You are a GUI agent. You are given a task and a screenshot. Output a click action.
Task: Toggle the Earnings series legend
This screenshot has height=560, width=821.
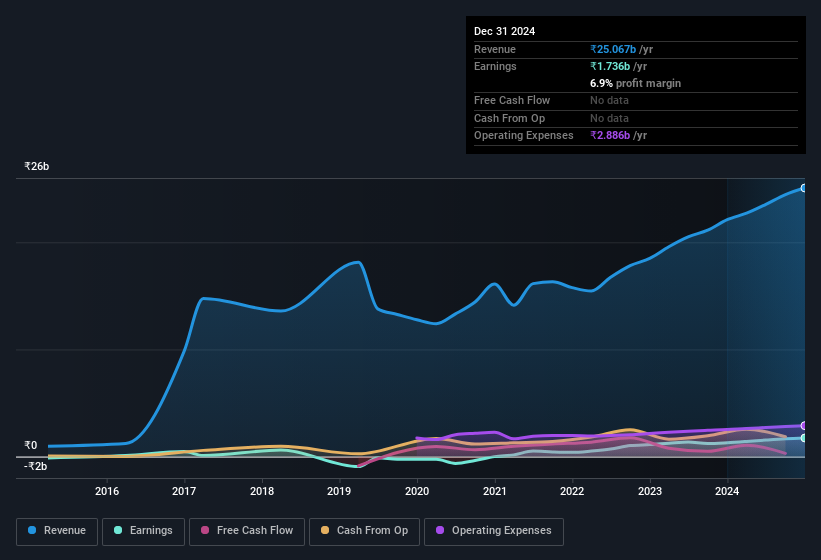(x=143, y=531)
